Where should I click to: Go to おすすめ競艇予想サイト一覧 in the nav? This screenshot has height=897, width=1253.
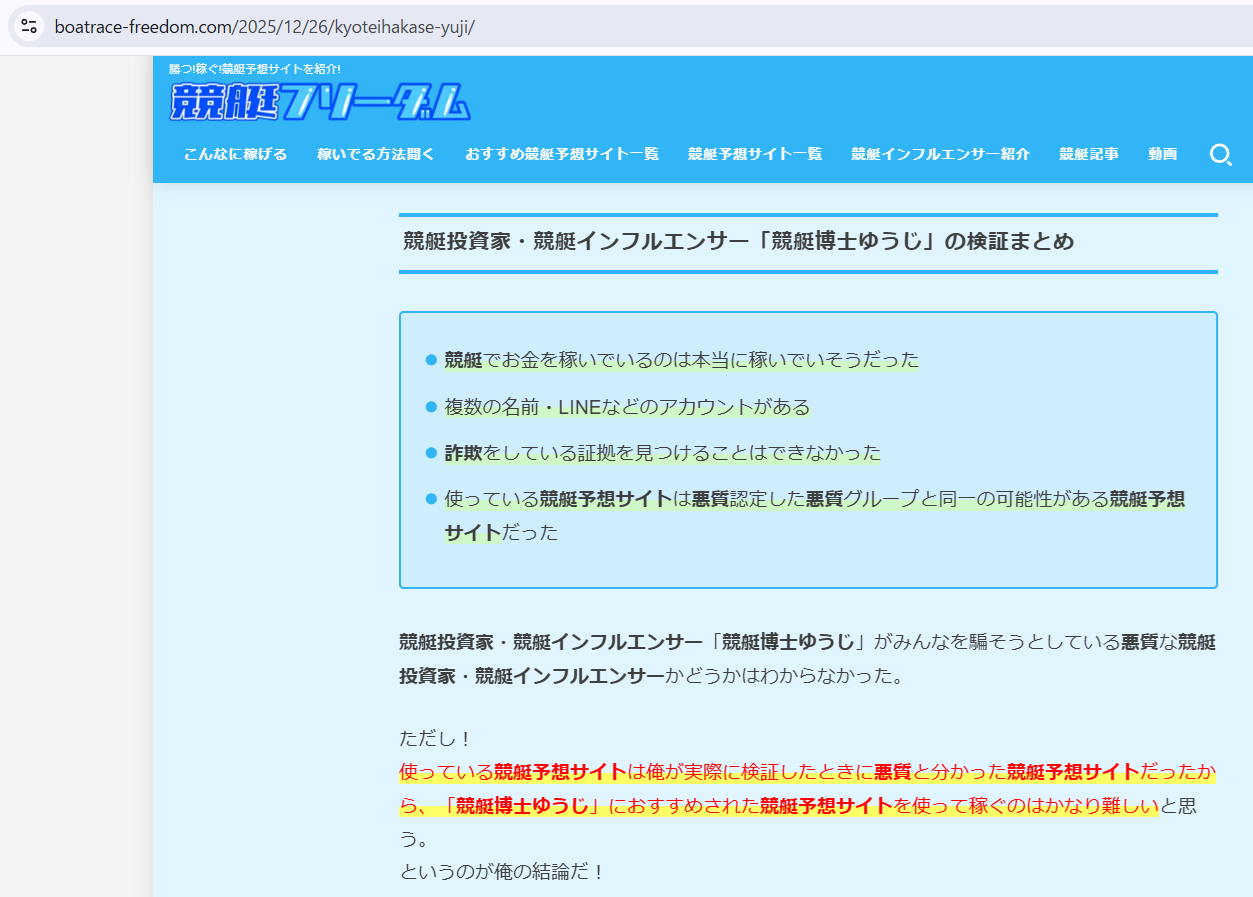(x=561, y=154)
